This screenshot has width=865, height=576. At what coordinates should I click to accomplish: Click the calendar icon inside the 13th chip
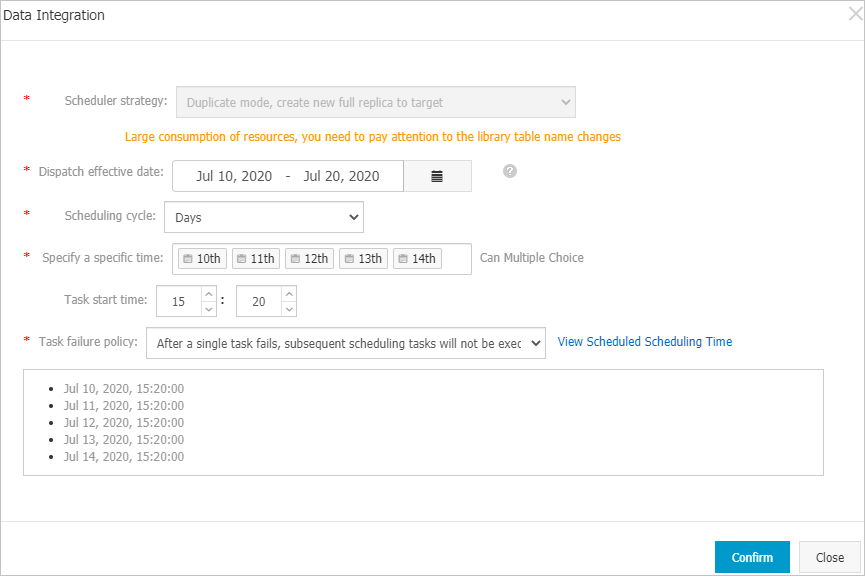(349, 257)
